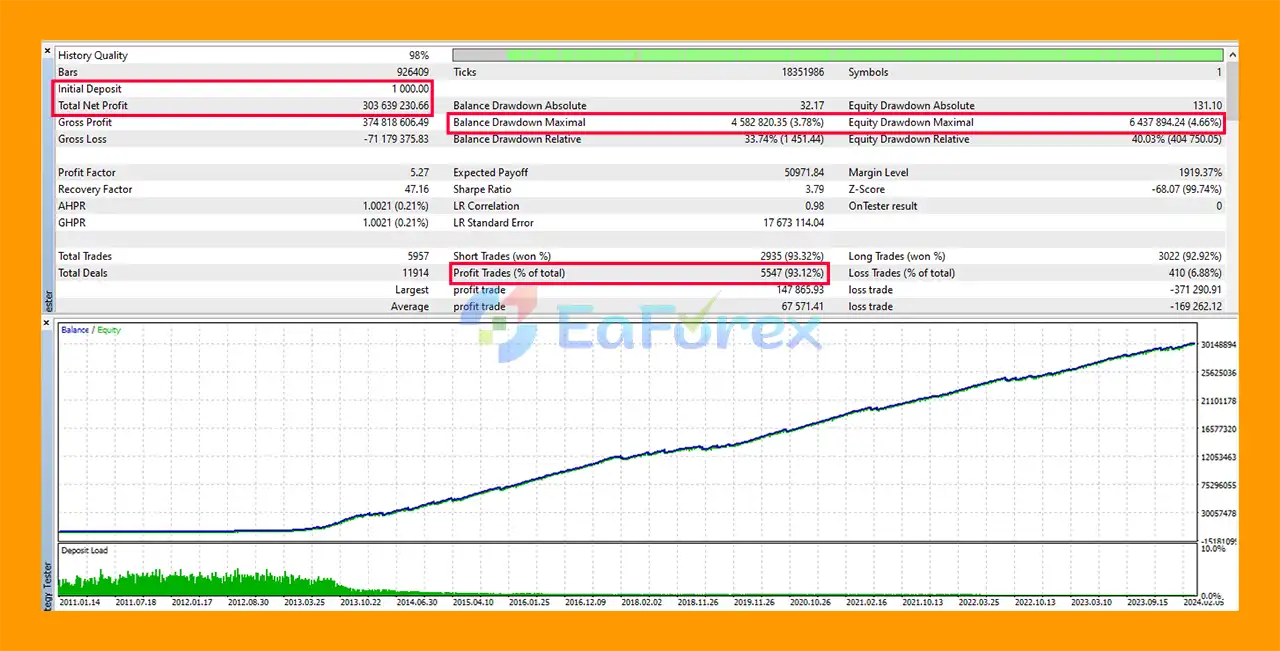Screen dimensions: 1280x651
Task: Close the upper report panel with X
Action: pos(47,51)
